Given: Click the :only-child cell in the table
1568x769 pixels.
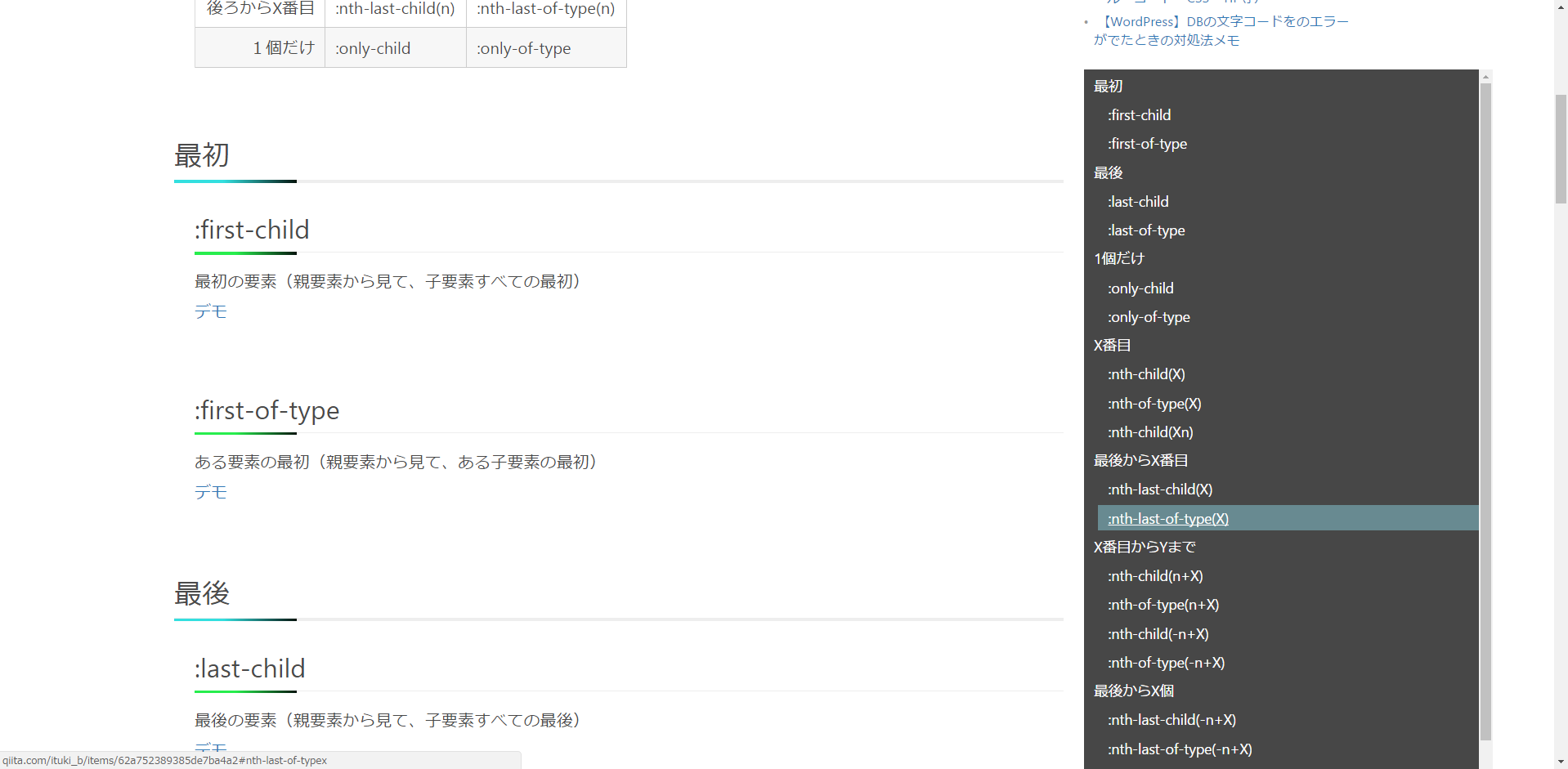Looking at the screenshot, I should (372, 47).
